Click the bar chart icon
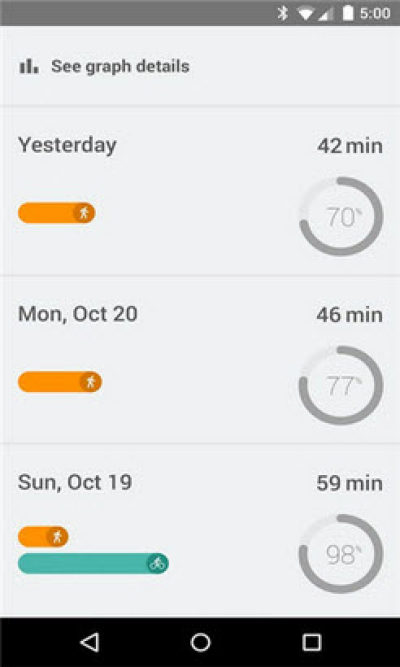 [29, 66]
